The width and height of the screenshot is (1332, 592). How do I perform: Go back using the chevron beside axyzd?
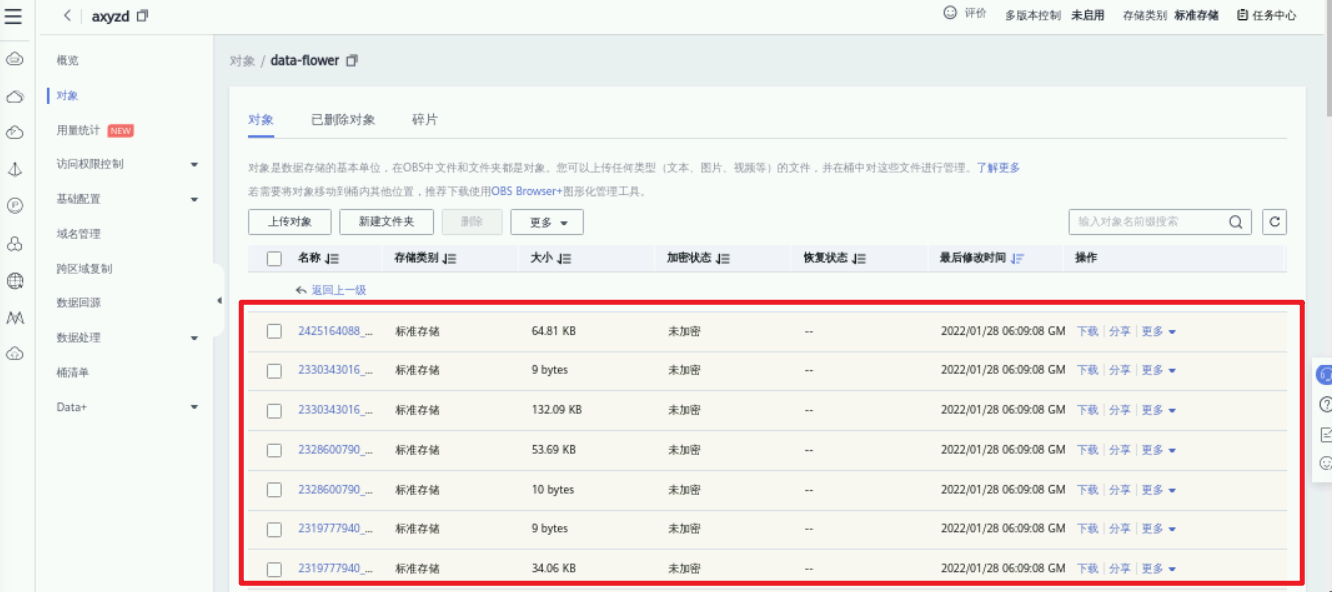[67, 15]
